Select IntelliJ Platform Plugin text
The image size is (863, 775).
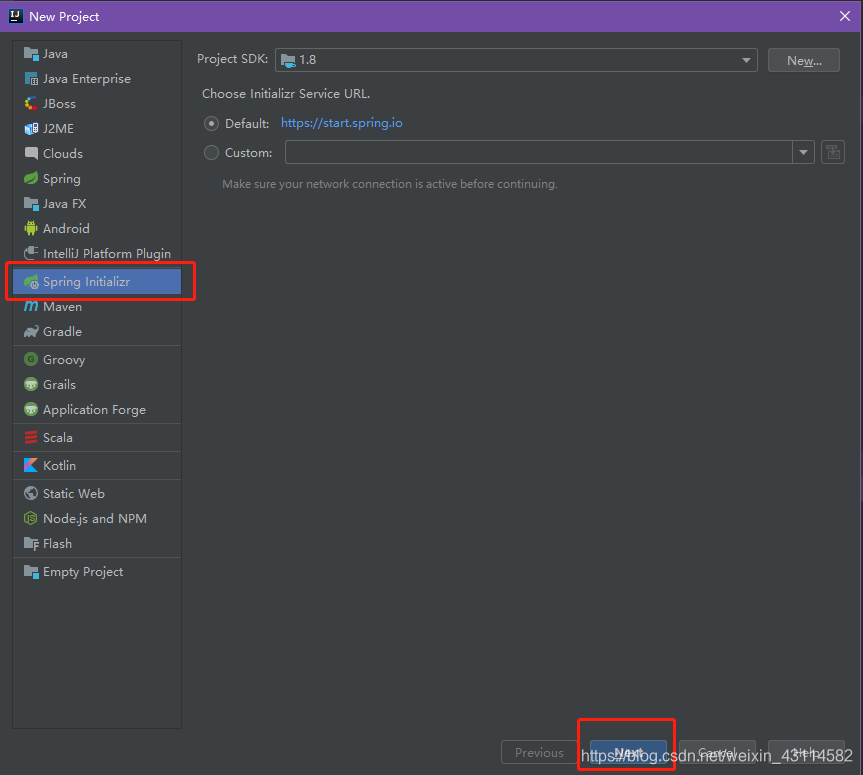point(107,254)
